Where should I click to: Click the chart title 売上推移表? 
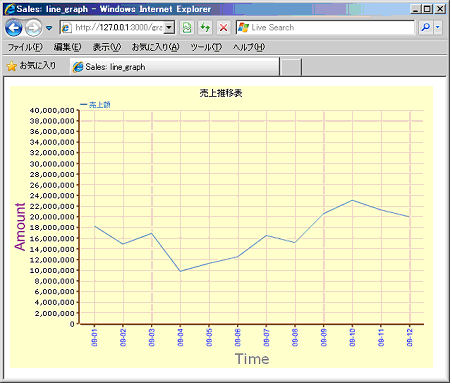(x=221, y=93)
